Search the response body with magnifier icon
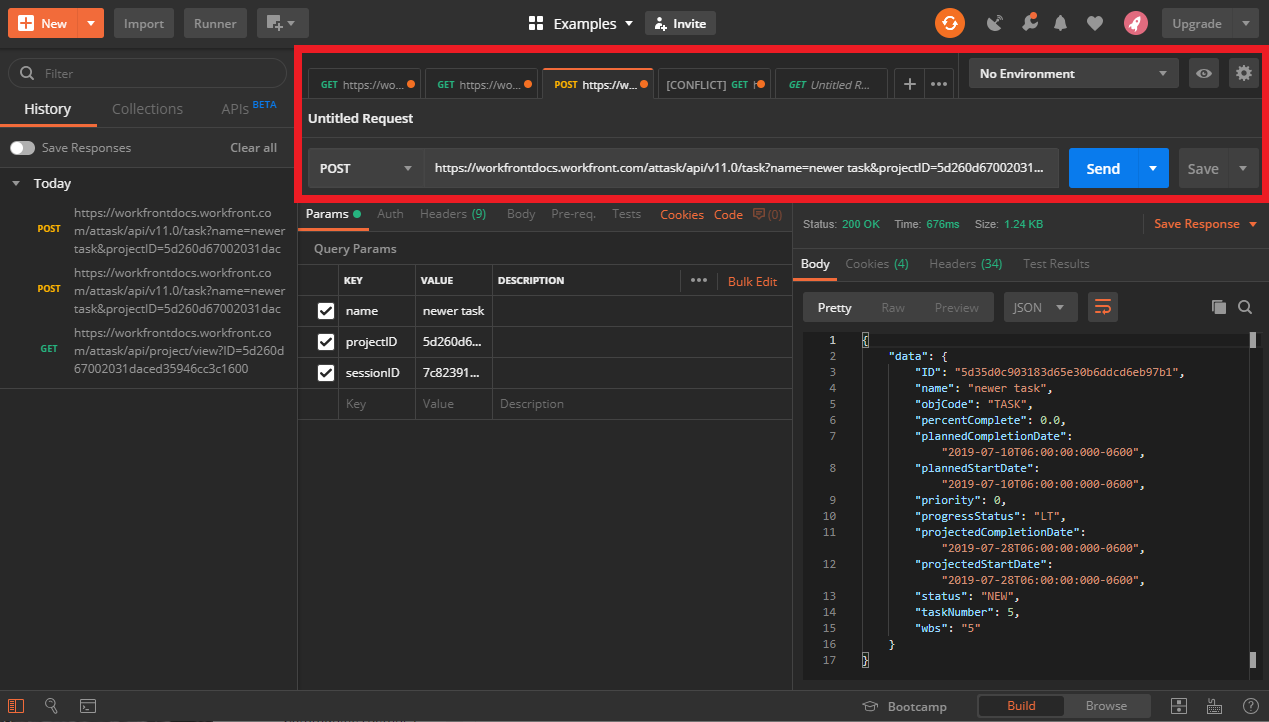This screenshot has width=1269, height=722. 1245,307
